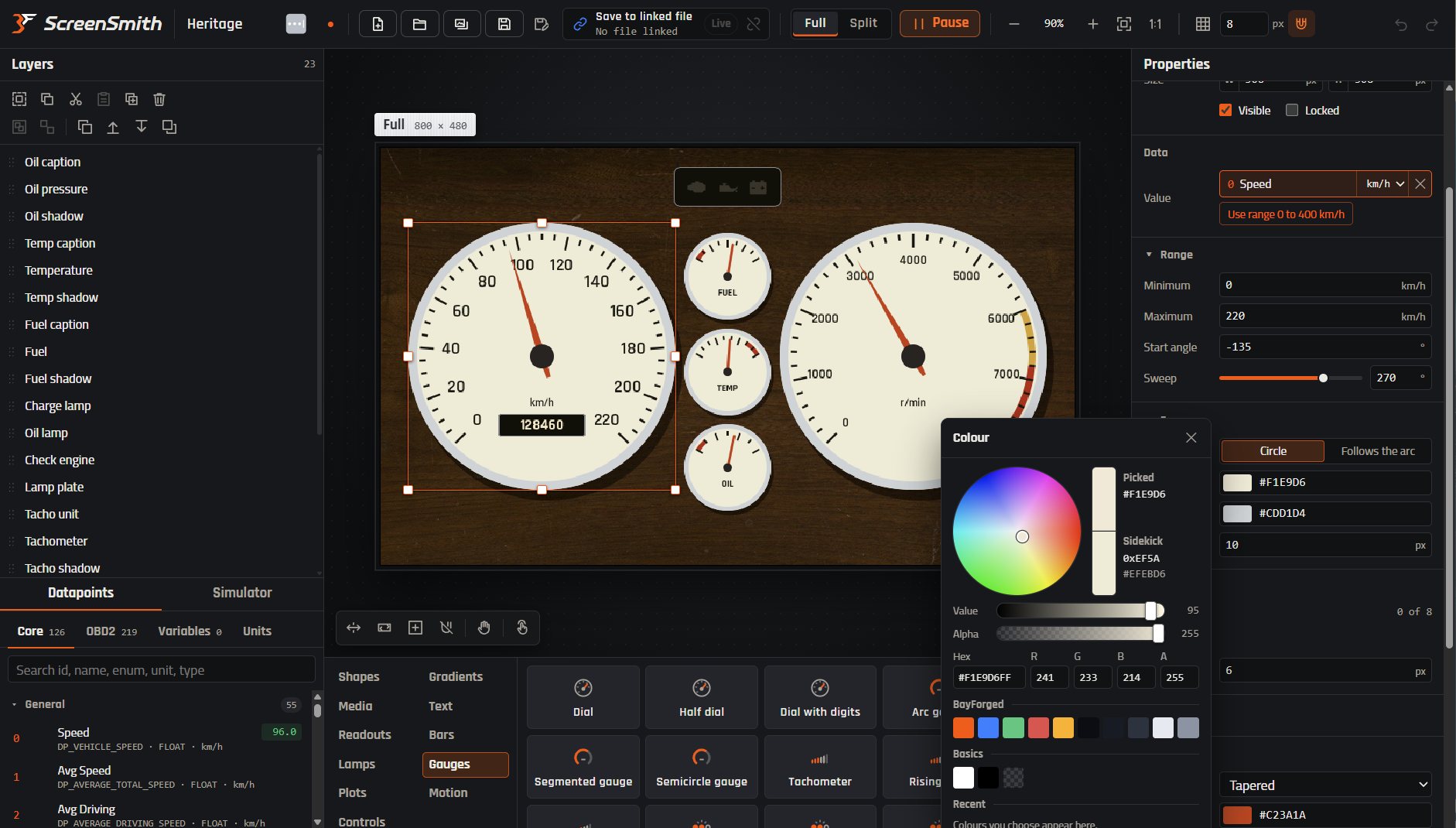Screen dimensions: 1456x828
Task: Pick the orange BayForged swatch
Action: [963, 728]
